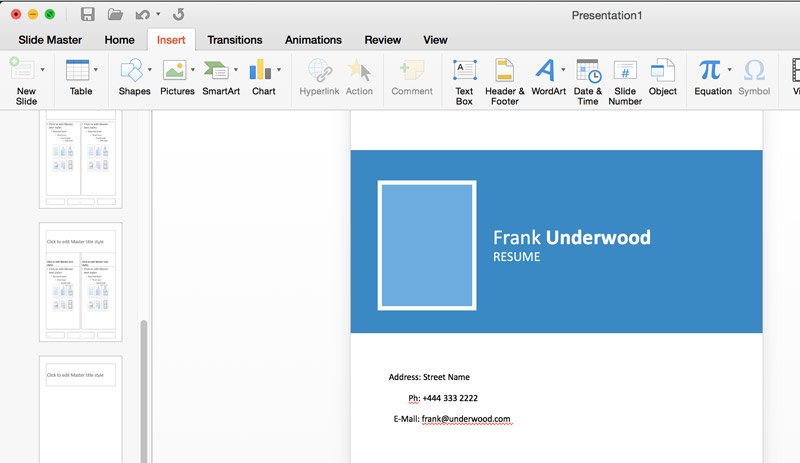Screen dimensions: 800x463
Task: Insert Date & Time
Action: pos(587,80)
